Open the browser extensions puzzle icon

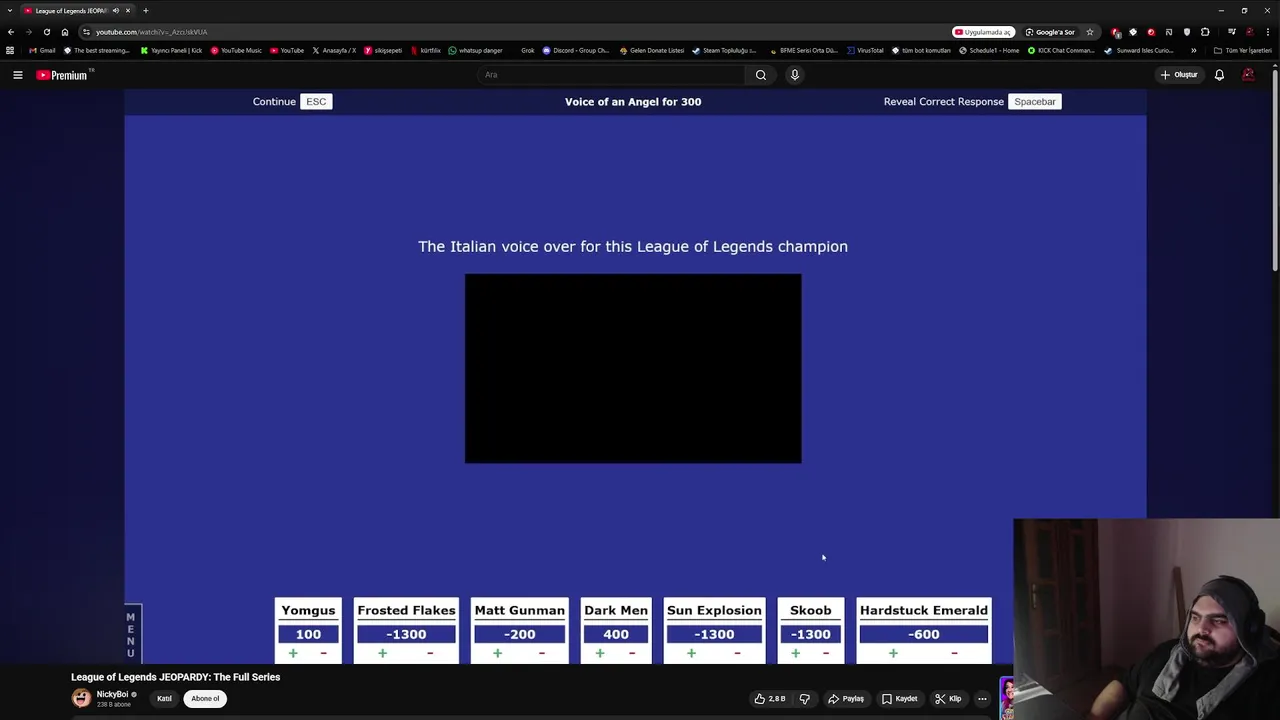pyautogui.click(x=1205, y=32)
